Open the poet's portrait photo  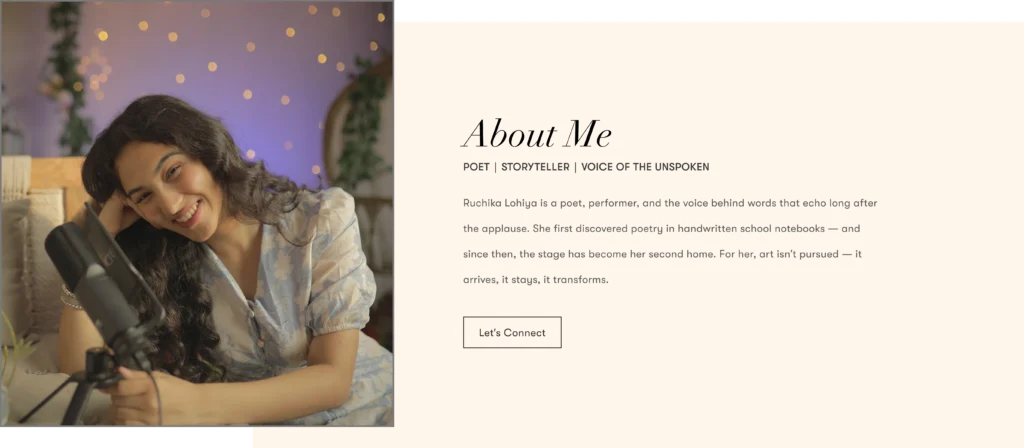point(197,214)
